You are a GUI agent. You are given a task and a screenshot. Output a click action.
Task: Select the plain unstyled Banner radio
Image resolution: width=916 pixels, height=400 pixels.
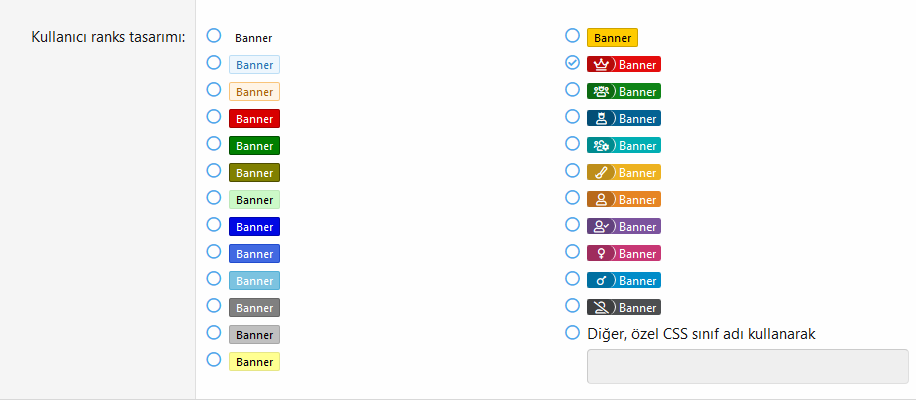pos(214,36)
